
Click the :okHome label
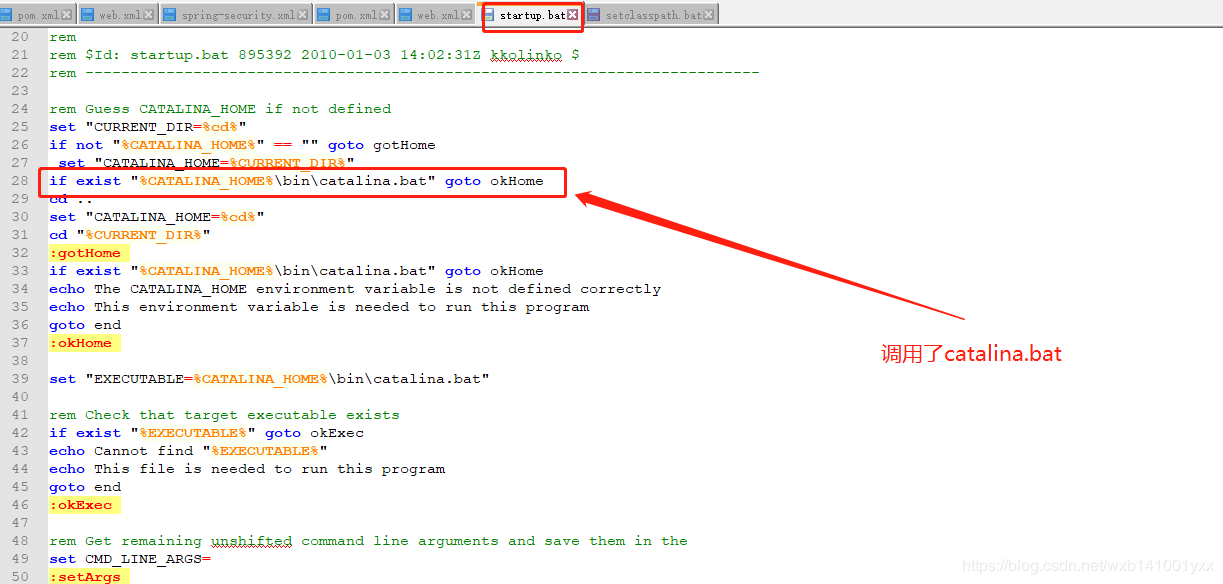tap(81, 343)
